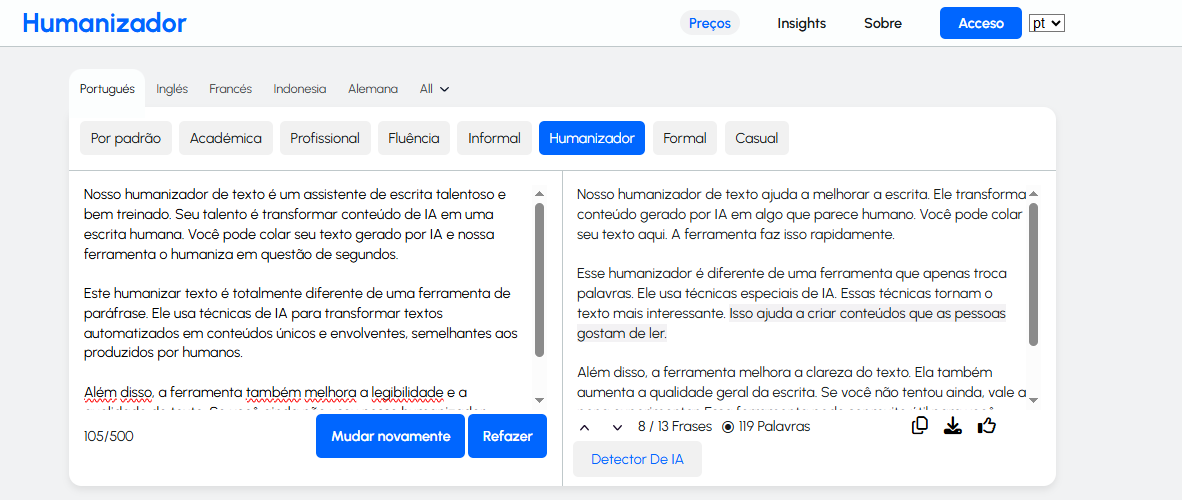The width and height of the screenshot is (1182, 500).
Task: Open the pt language selector dropdown
Action: [x=1047, y=23]
